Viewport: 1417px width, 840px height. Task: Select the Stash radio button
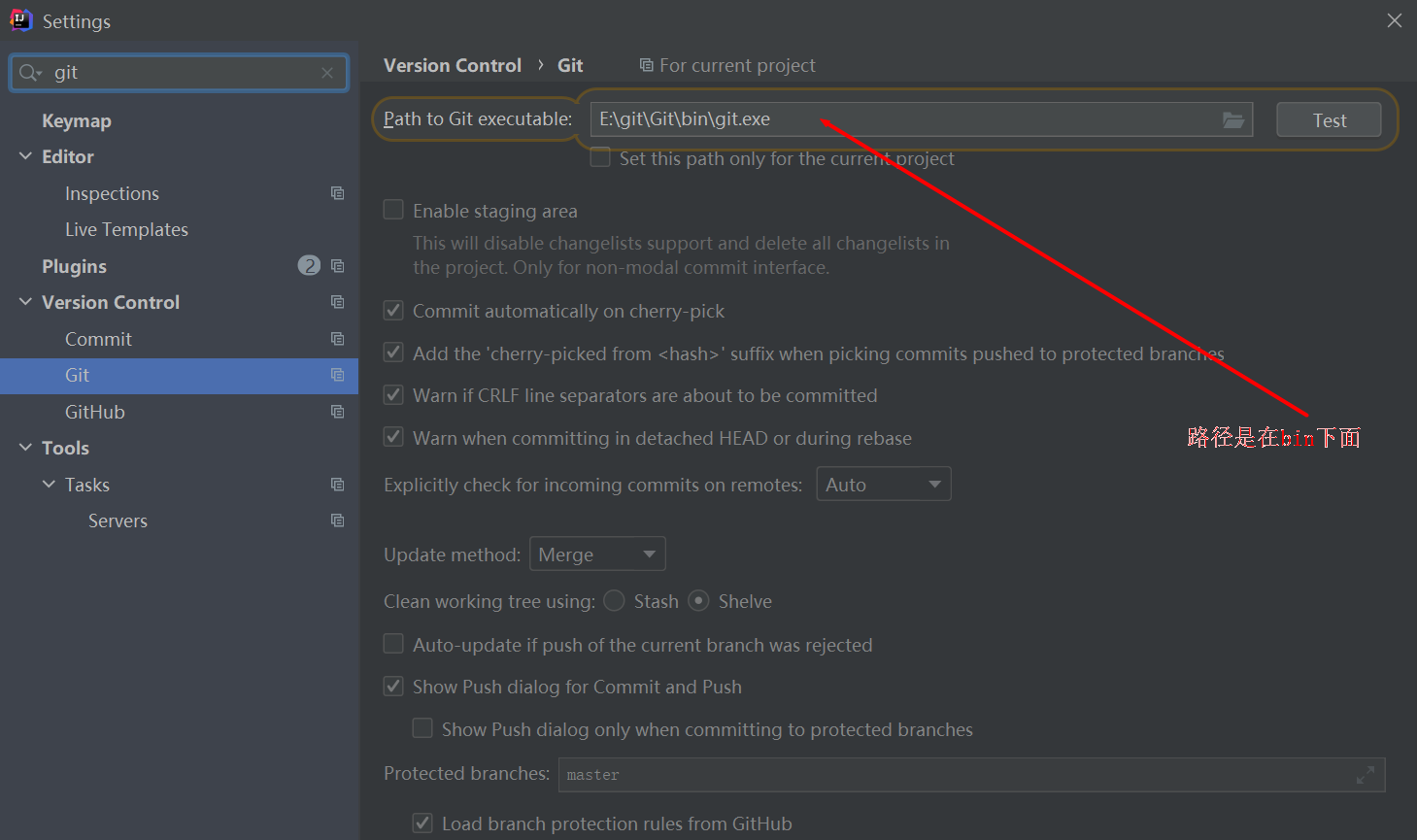614,601
